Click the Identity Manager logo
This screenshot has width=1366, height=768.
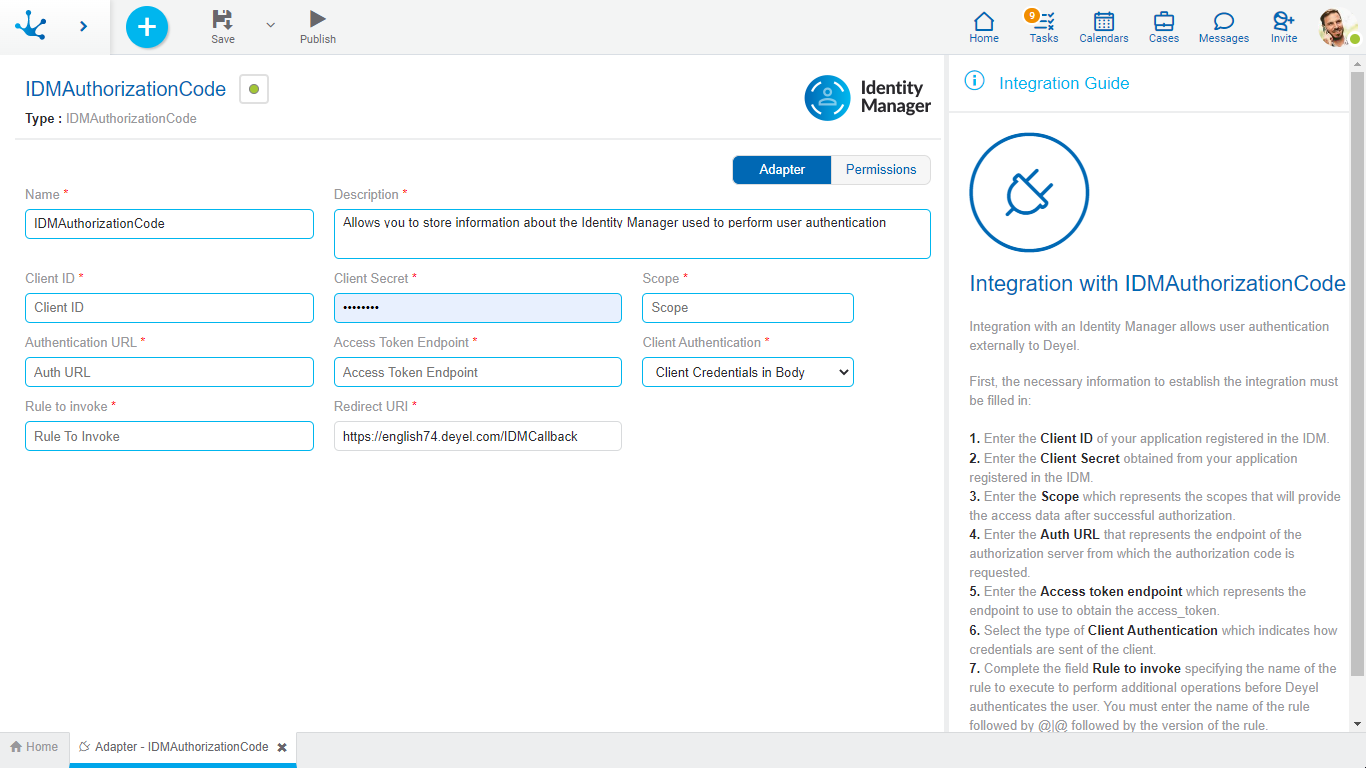point(868,97)
